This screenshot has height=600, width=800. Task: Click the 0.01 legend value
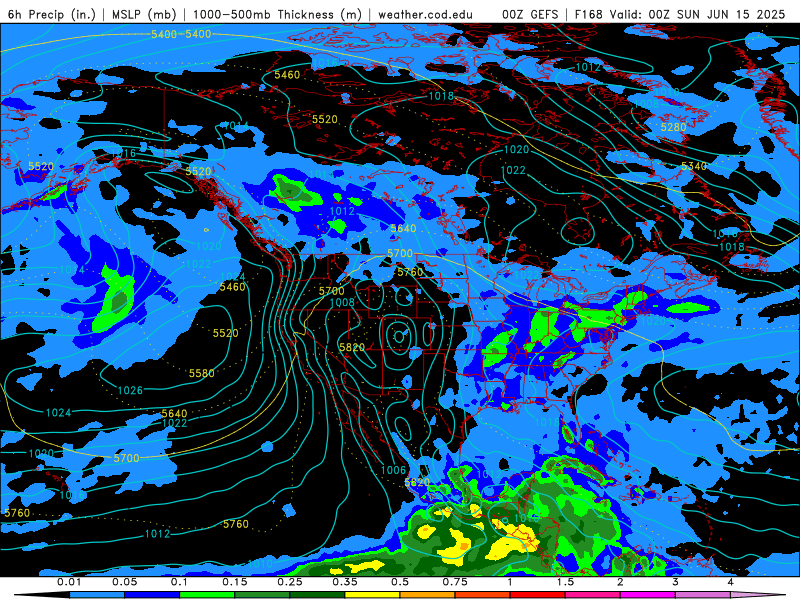[69, 582]
